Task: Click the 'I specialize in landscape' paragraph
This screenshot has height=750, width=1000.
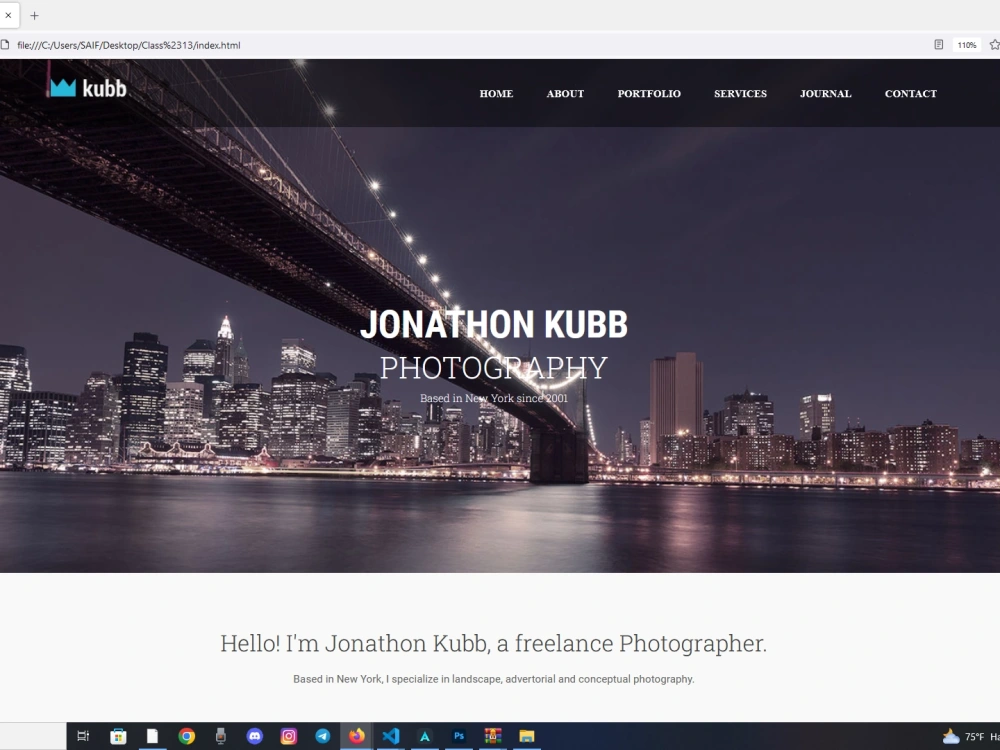Action: click(494, 679)
